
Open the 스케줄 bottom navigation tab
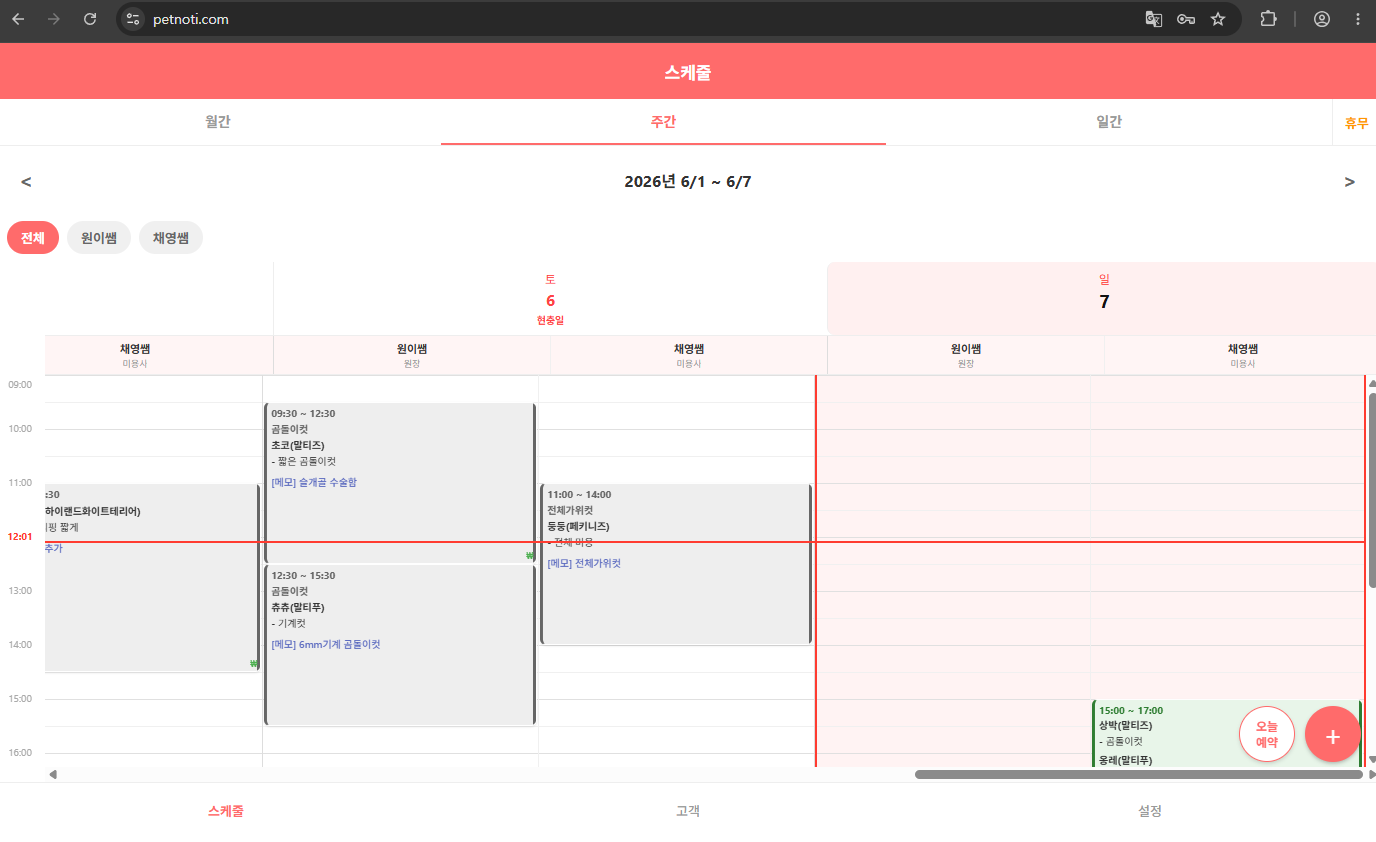tap(226, 811)
